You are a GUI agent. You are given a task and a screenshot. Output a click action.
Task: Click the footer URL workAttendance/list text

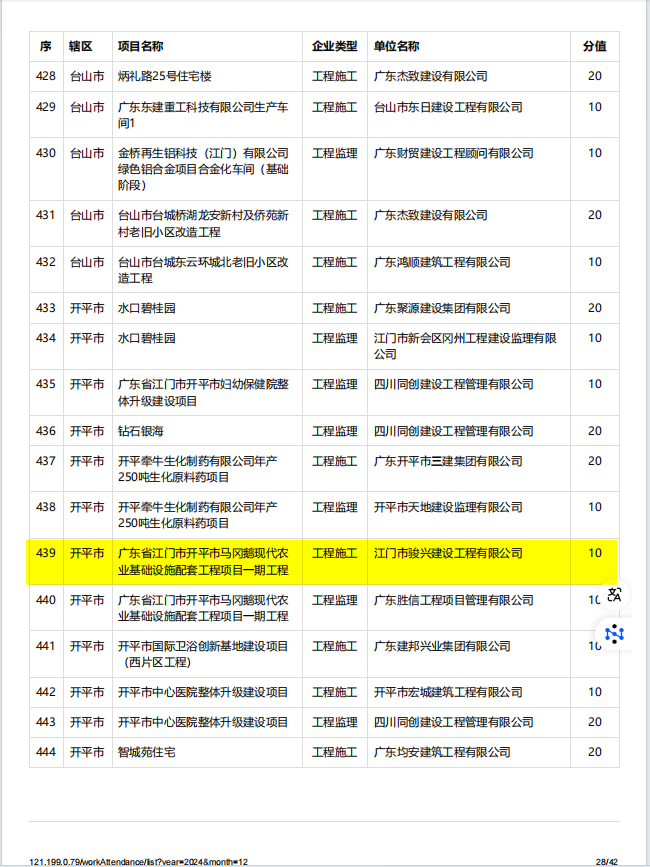138,861
